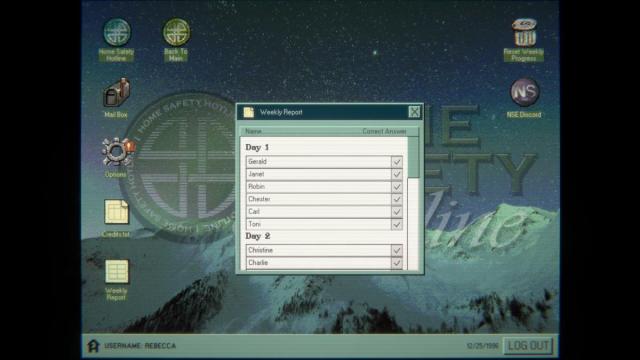640x360 pixels.
Task: Toggle the checkmark next to Toni
Action: 397,224
